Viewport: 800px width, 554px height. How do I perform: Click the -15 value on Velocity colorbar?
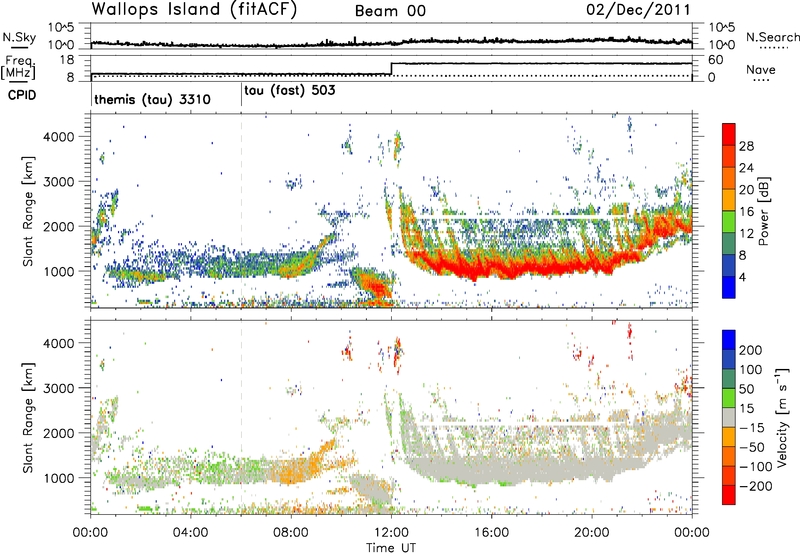(752, 428)
